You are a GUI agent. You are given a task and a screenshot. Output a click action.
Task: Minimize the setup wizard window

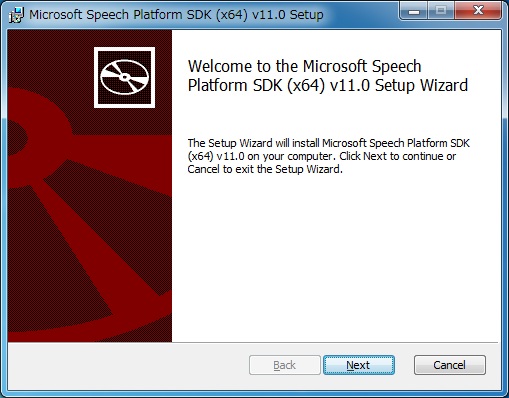click(414, 11)
